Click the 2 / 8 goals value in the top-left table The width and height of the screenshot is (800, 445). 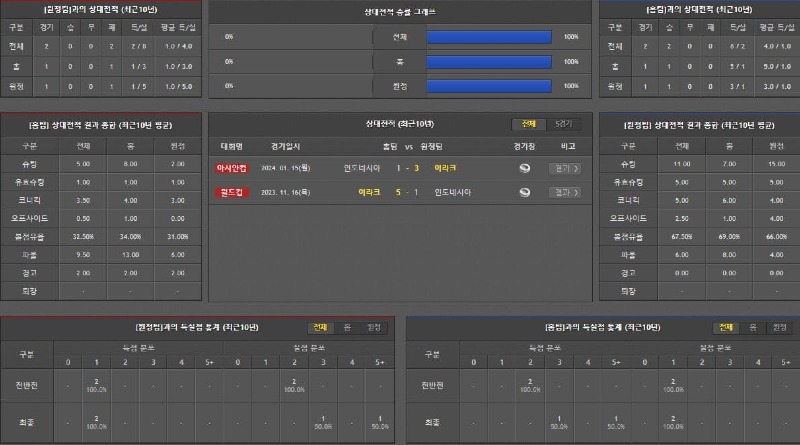139,46
